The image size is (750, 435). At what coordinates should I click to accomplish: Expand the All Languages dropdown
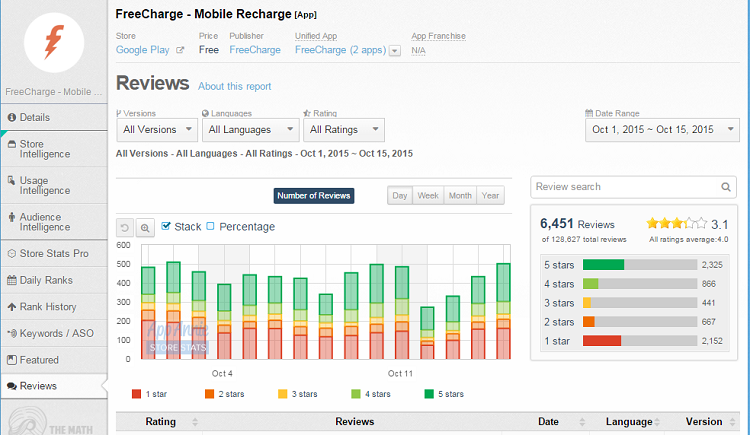pos(250,129)
